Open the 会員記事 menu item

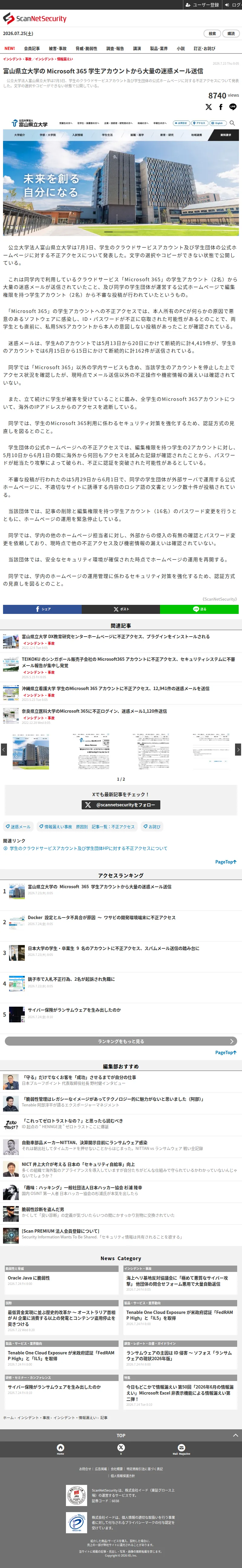[x=32, y=49]
